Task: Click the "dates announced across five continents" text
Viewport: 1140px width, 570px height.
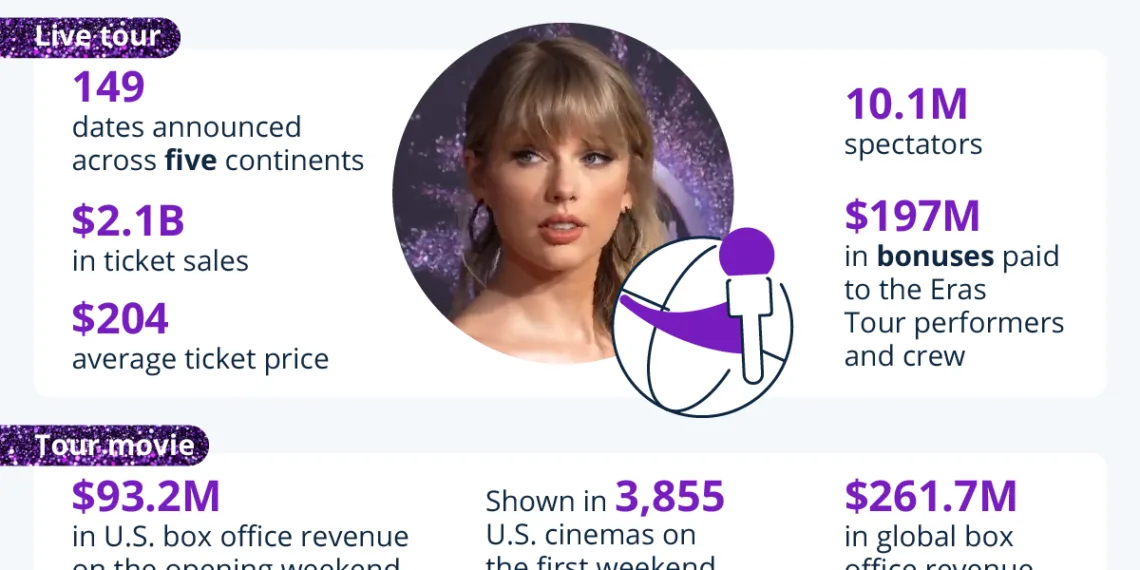Action: [217, 144]
